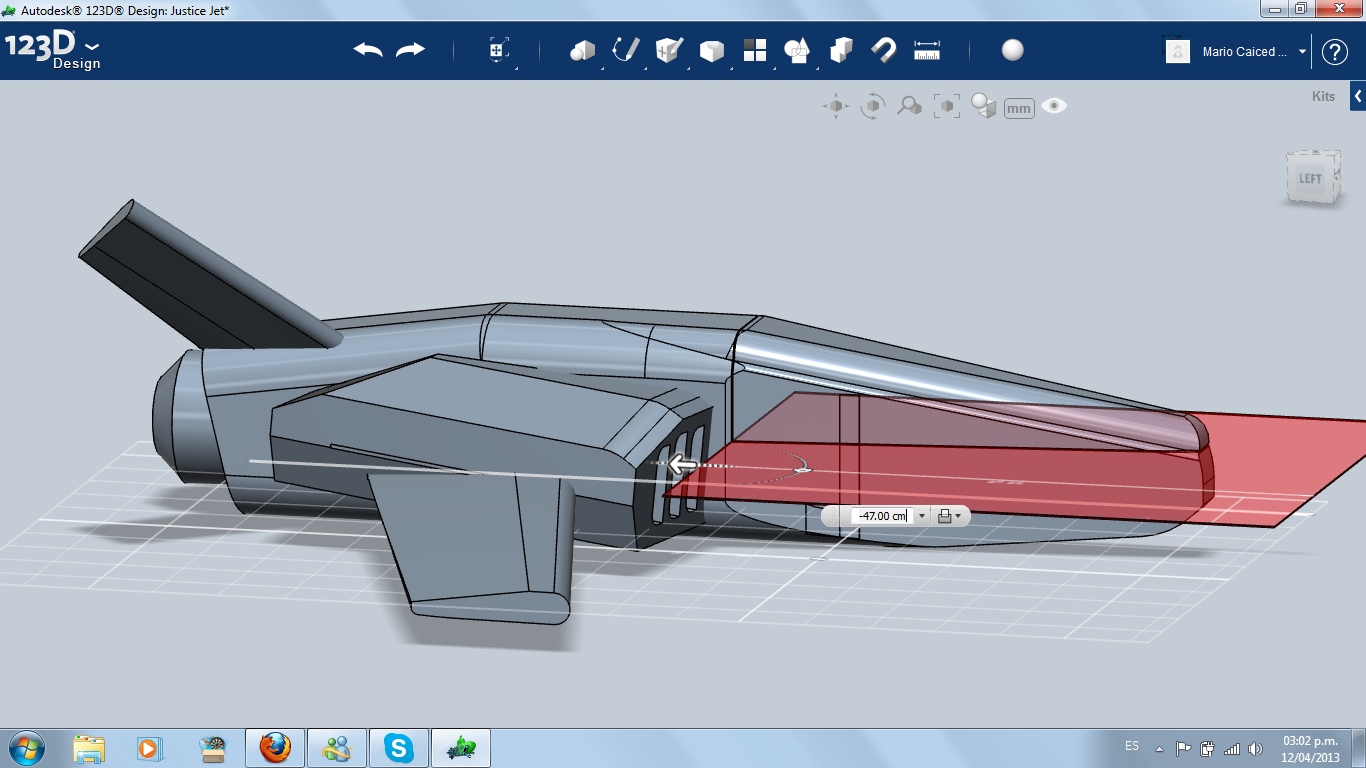Open the visual style materials and outlines toggle

(984, 106)
